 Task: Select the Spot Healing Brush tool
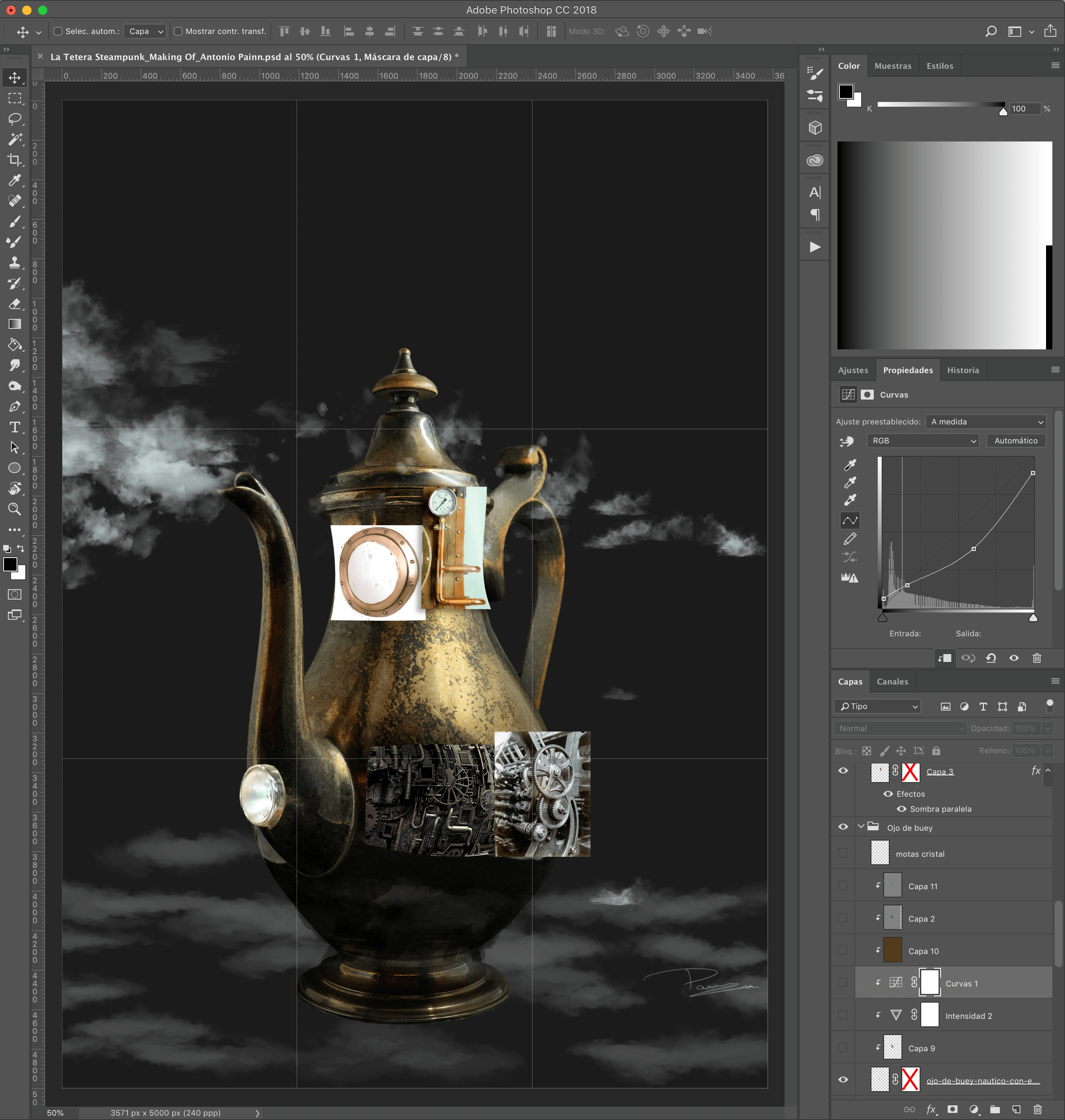coord(15,200)
